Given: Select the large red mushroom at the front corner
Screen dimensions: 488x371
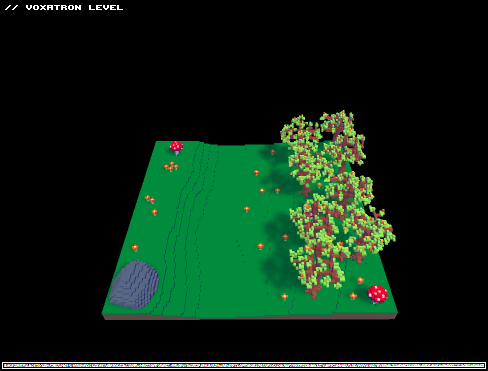Looking at the screenshot, I should [x=377, y=294].
